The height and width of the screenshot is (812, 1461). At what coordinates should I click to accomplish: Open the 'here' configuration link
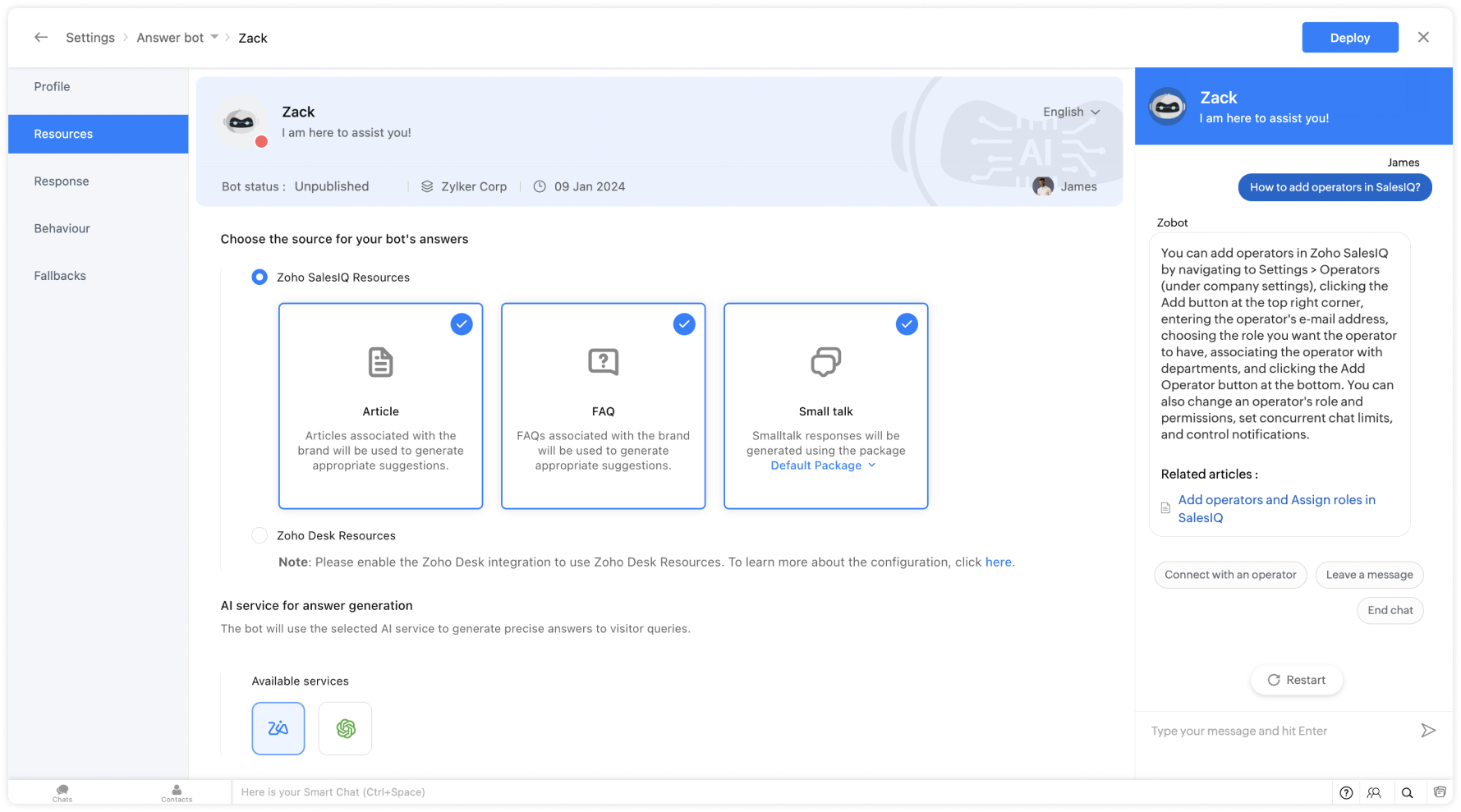[x=999, y=562]
